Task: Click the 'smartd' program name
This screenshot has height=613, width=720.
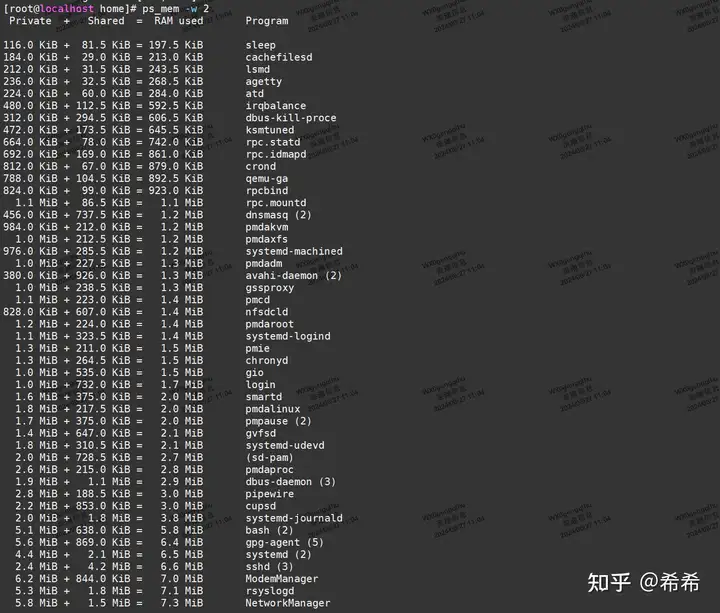Action: pyautogui.click(x=264, y=397)
